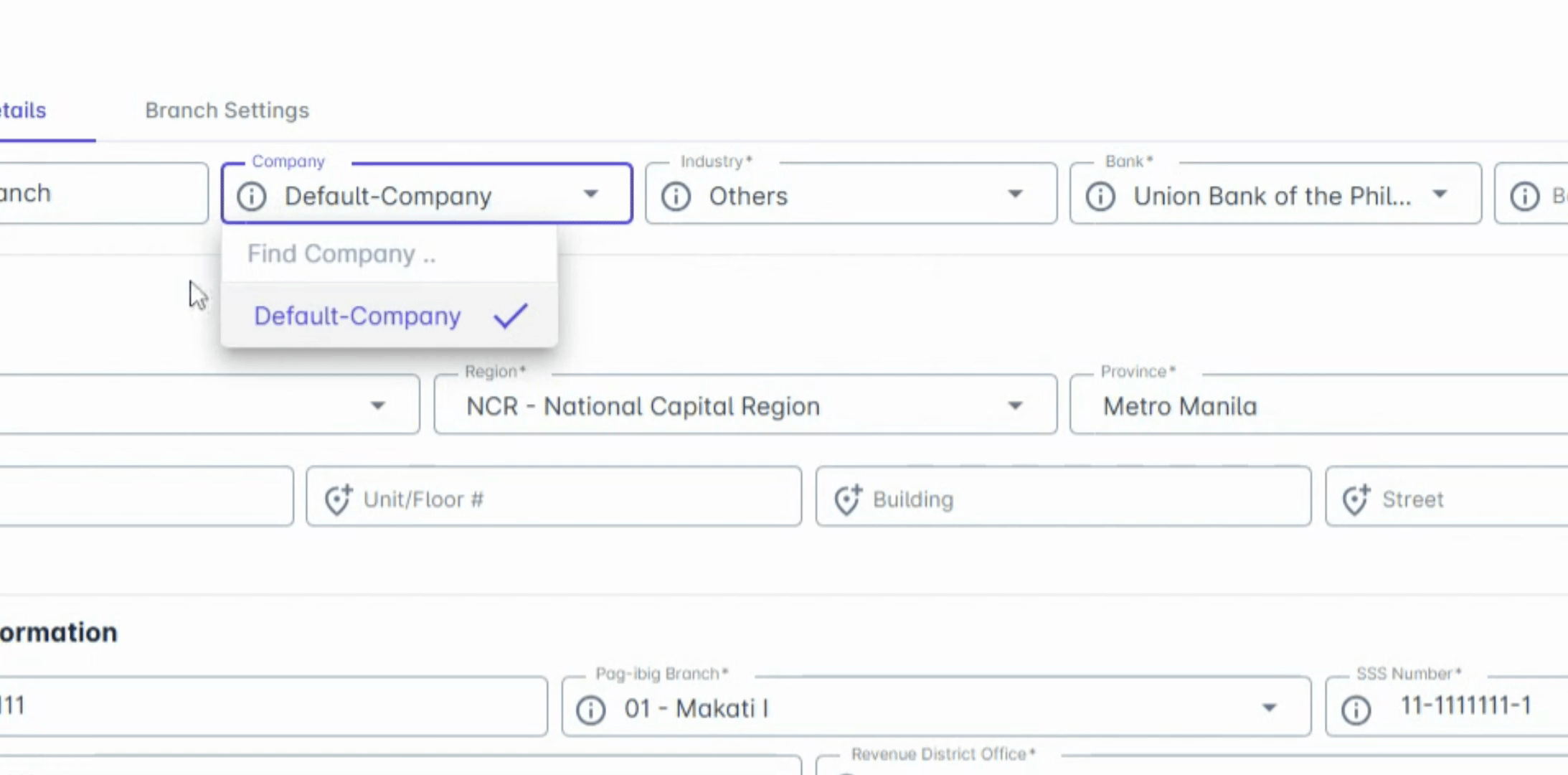Screen dimensions: 1568x775
Task: Select Default-Company from the dropdown list
Action: click(357, 316)
